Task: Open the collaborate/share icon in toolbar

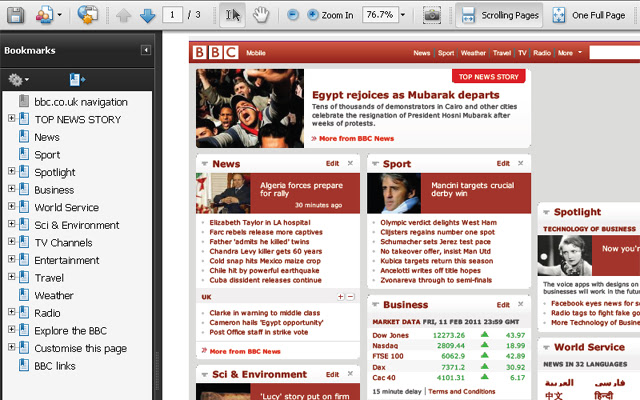Action: (x=44, y=15)
